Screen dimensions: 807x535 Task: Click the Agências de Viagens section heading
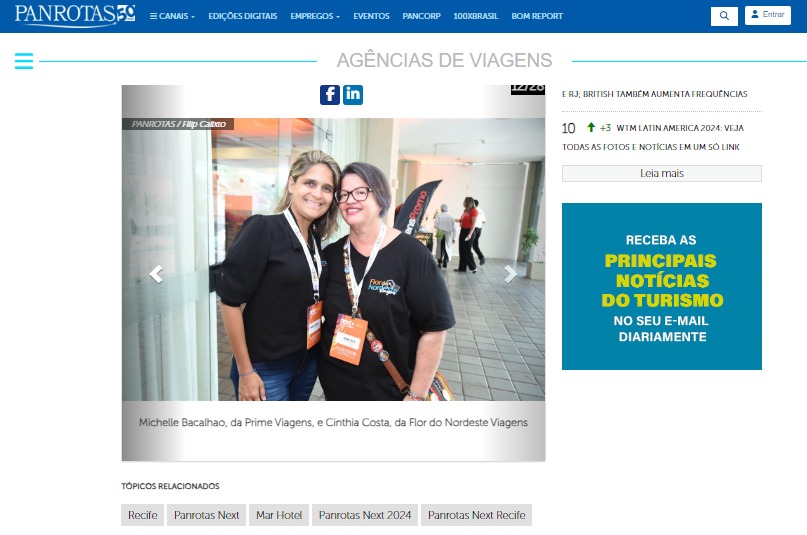click(444, 60)
